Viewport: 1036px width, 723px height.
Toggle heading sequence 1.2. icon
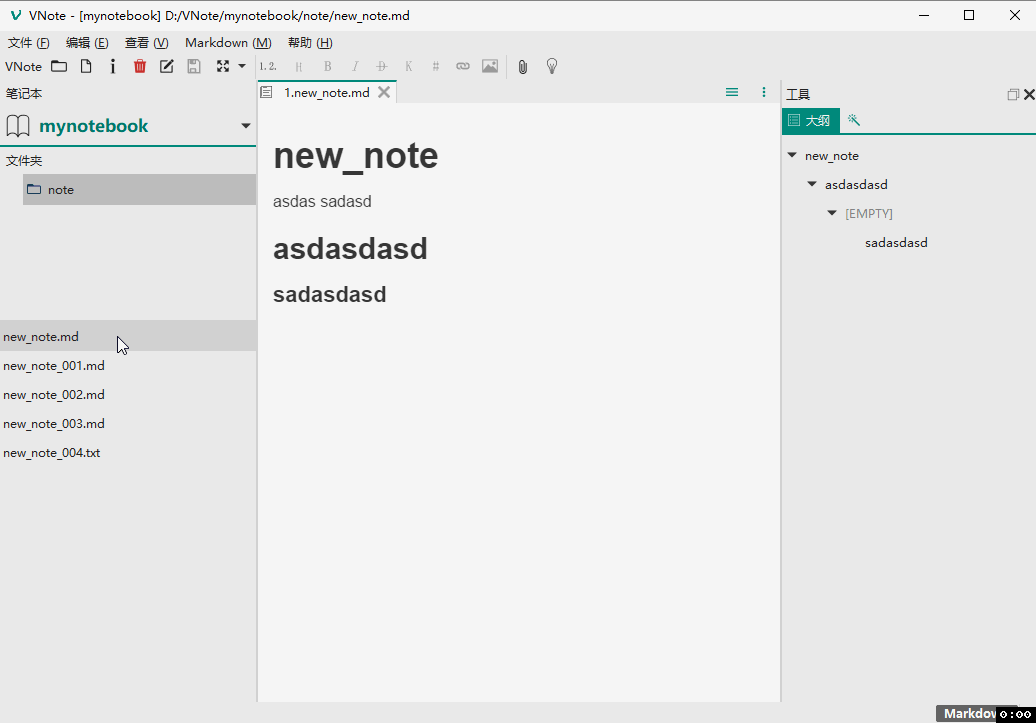click(268, 66)
